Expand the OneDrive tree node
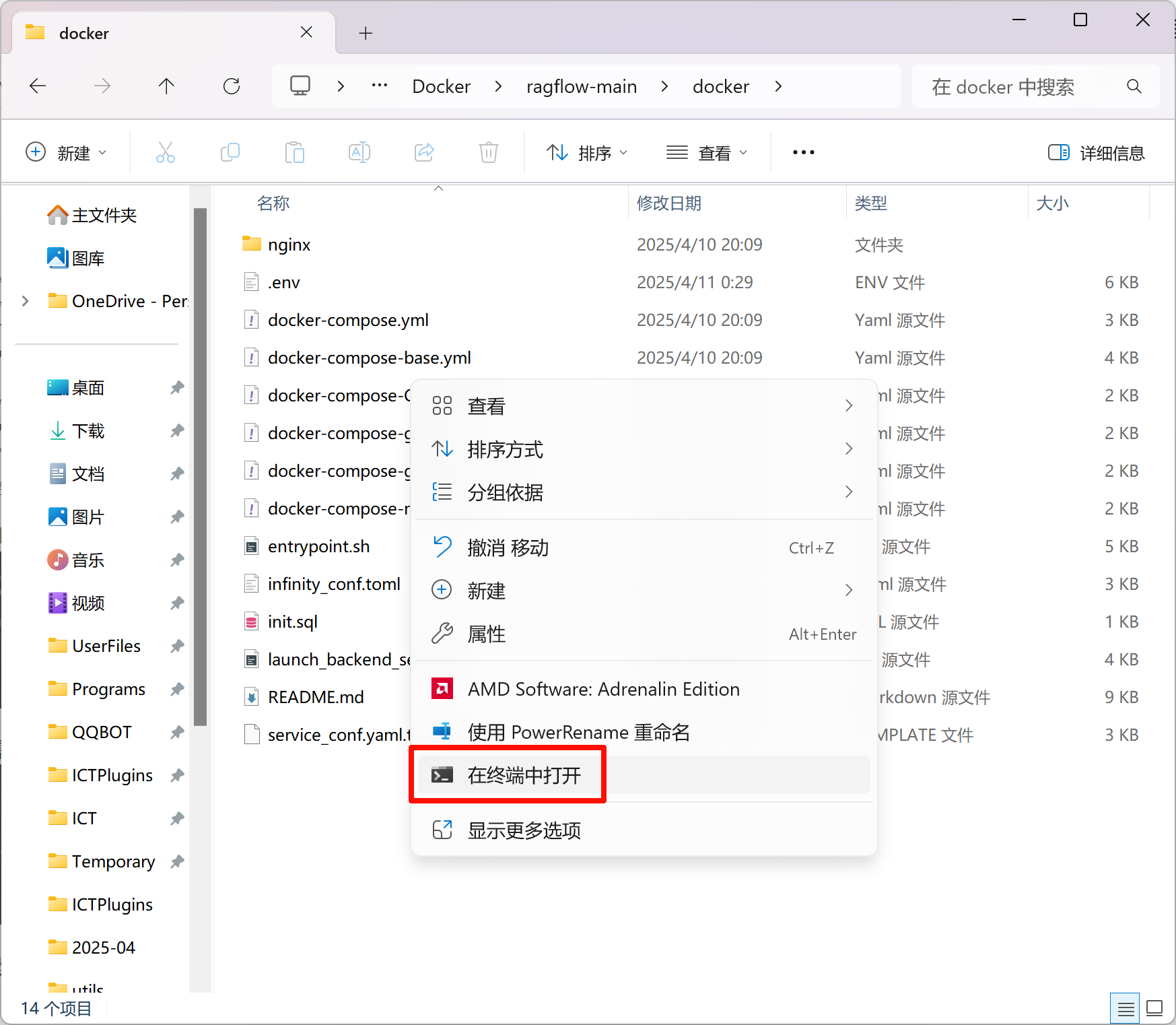Viewport: 1176px width, 1025px height. coord(26,301)
